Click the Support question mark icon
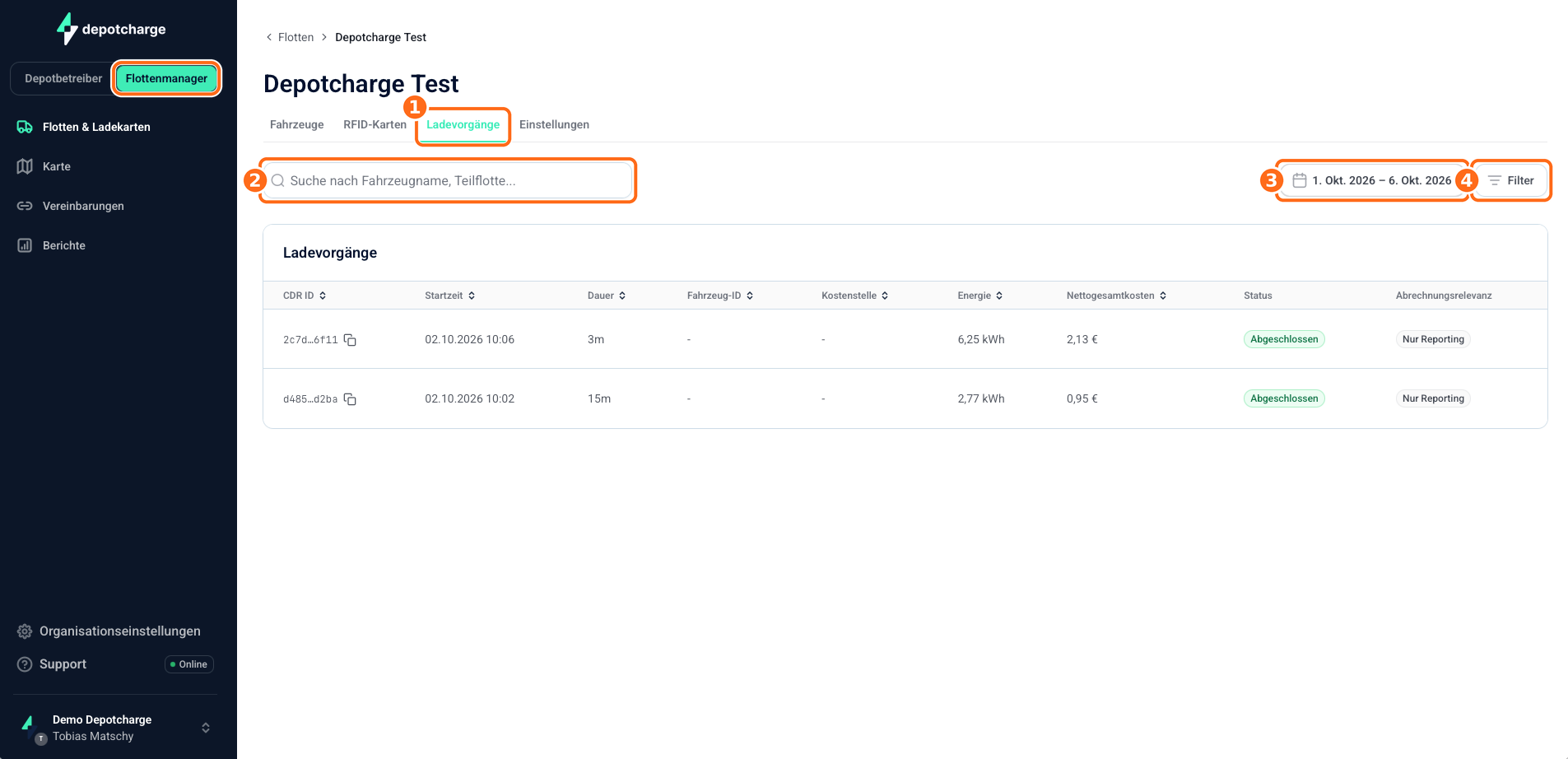Screen dimensions: 1568x759 tap(25, 664)
